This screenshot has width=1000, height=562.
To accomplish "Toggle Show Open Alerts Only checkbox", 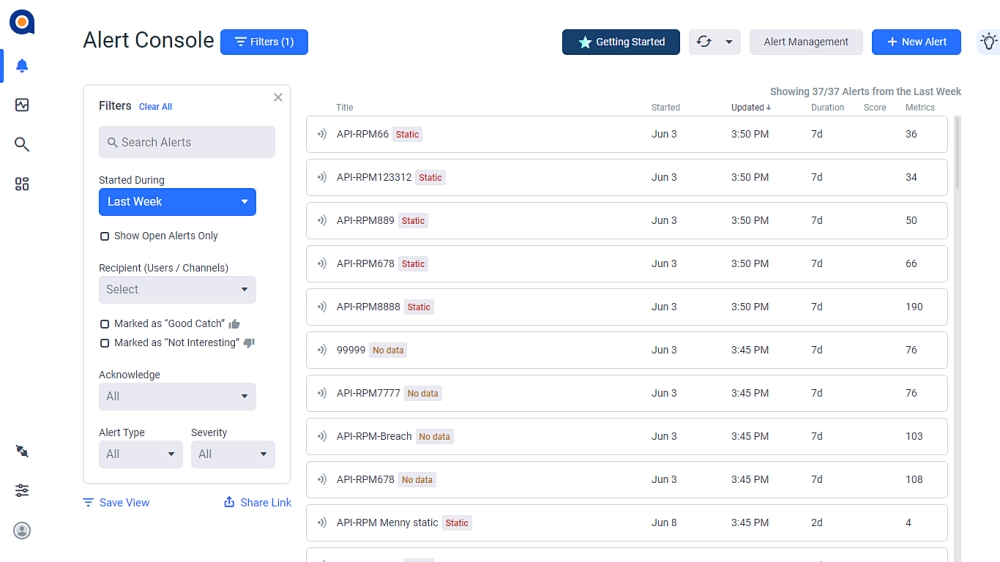I will 105,236.
